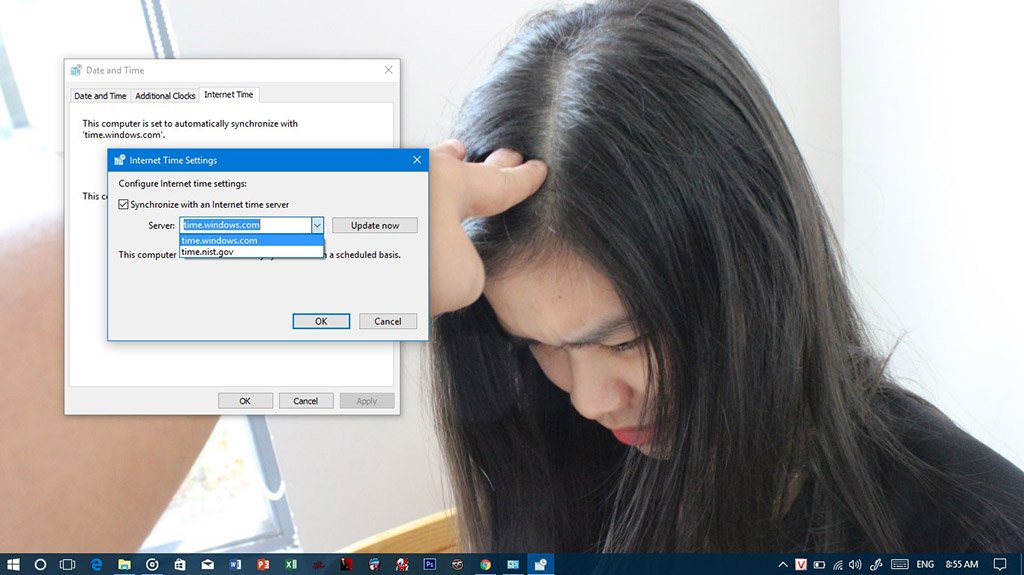Screen dimensions: 1024x575
Task: Launch PowerPoint from the taskbar
Action: [263, 565]
